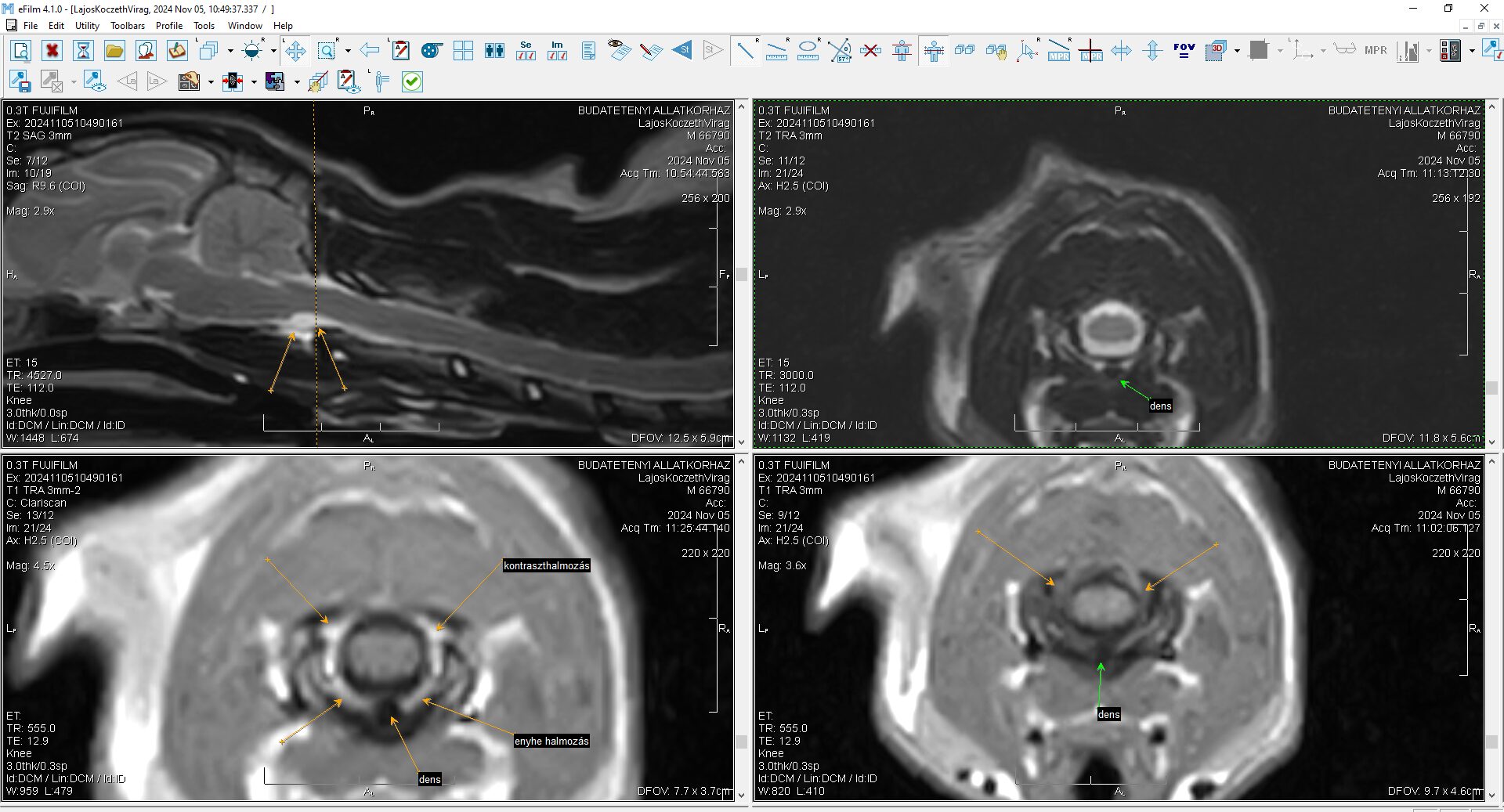
Task: Select the ellipse measurement tool
Action: [808, 51]
